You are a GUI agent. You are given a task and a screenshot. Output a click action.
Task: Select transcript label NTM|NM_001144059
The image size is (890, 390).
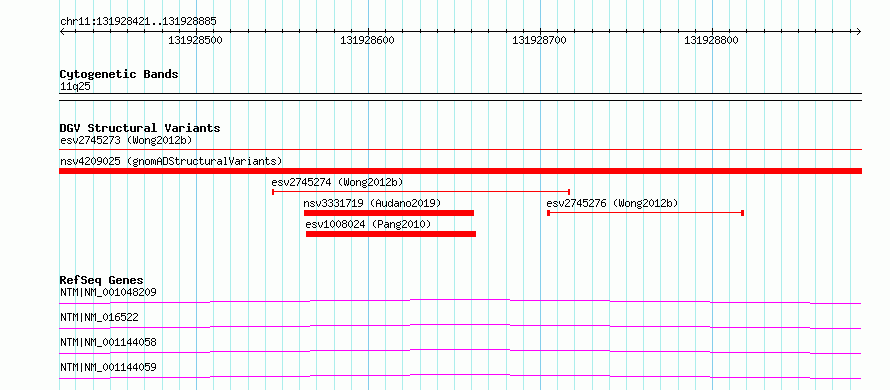pyautogui.click(x=108, y=367)
